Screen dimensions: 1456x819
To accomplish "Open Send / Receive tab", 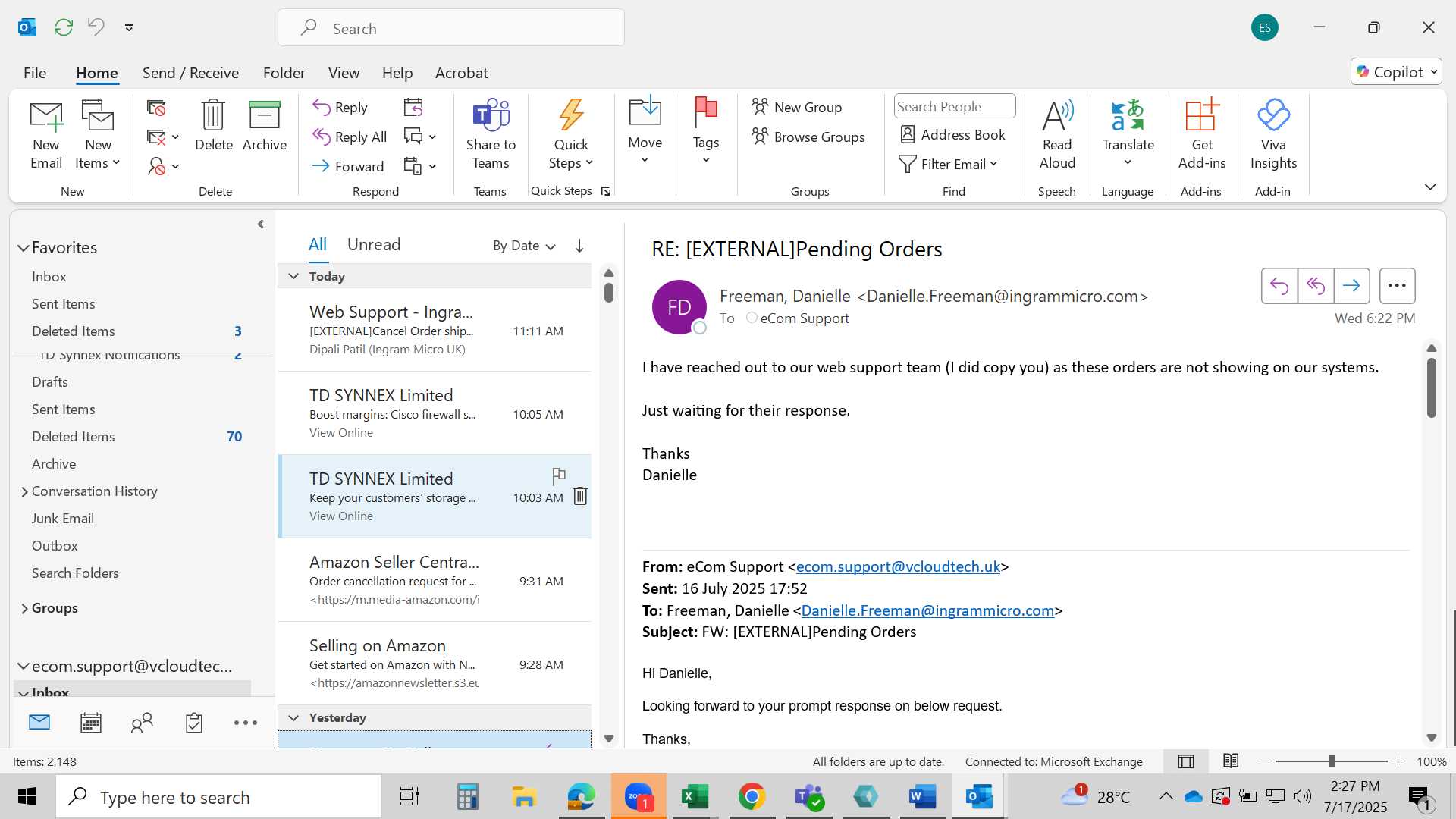I will click(x=190, y=73).
